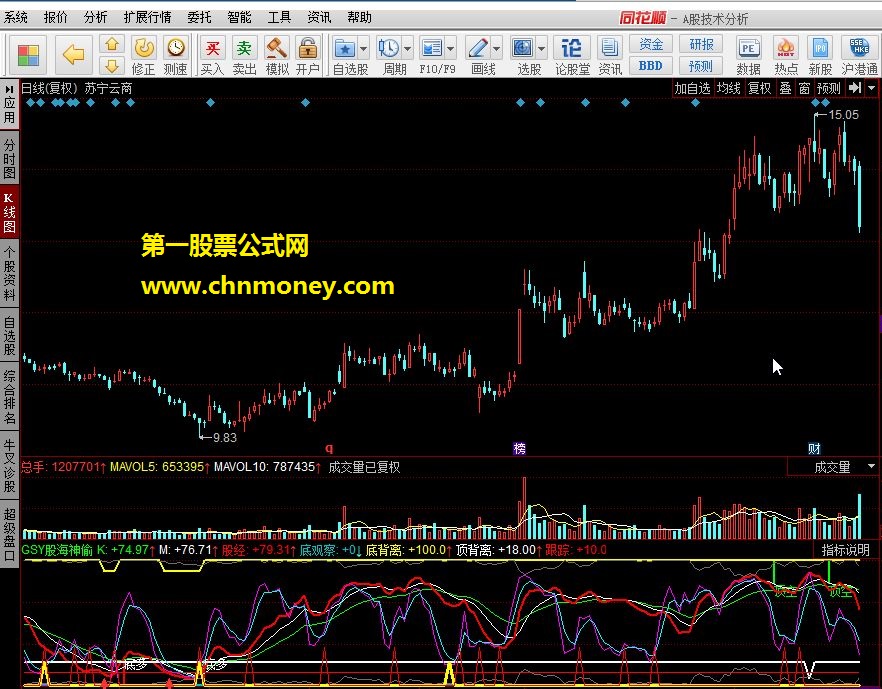Open the 个股资料 sidebar tab
882x689 pixels.
point(10,273)
